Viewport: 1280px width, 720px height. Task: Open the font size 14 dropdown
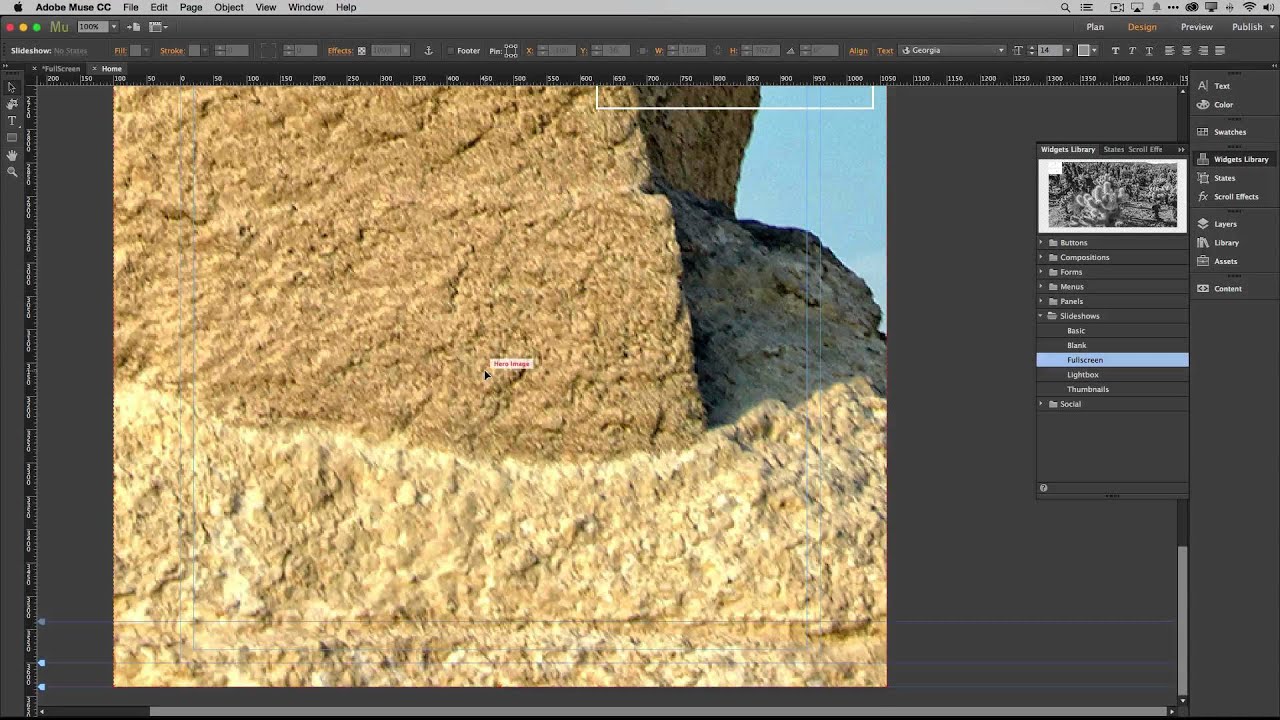[x=1067, y=50]
